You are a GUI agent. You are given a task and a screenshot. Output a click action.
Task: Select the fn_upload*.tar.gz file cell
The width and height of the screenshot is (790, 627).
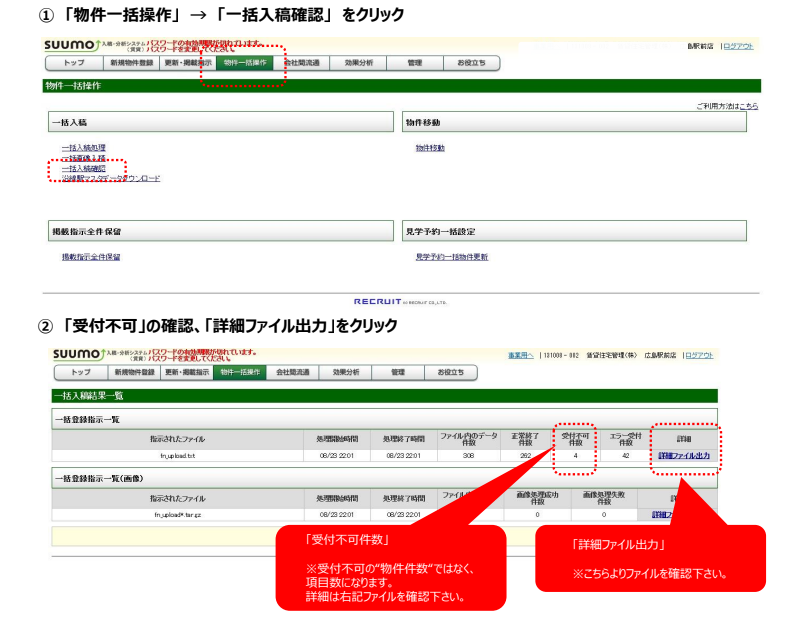(x=177, y=515)
